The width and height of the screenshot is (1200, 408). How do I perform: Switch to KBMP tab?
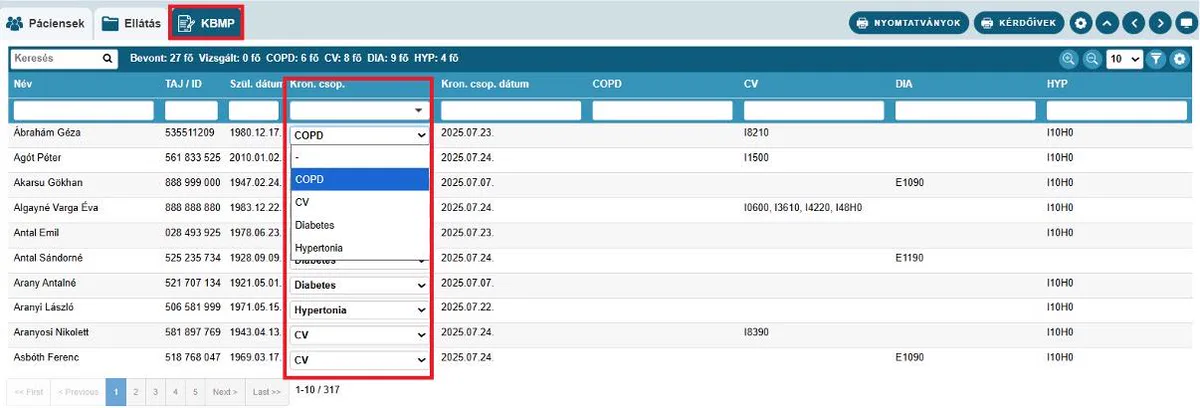coord(207,22)
